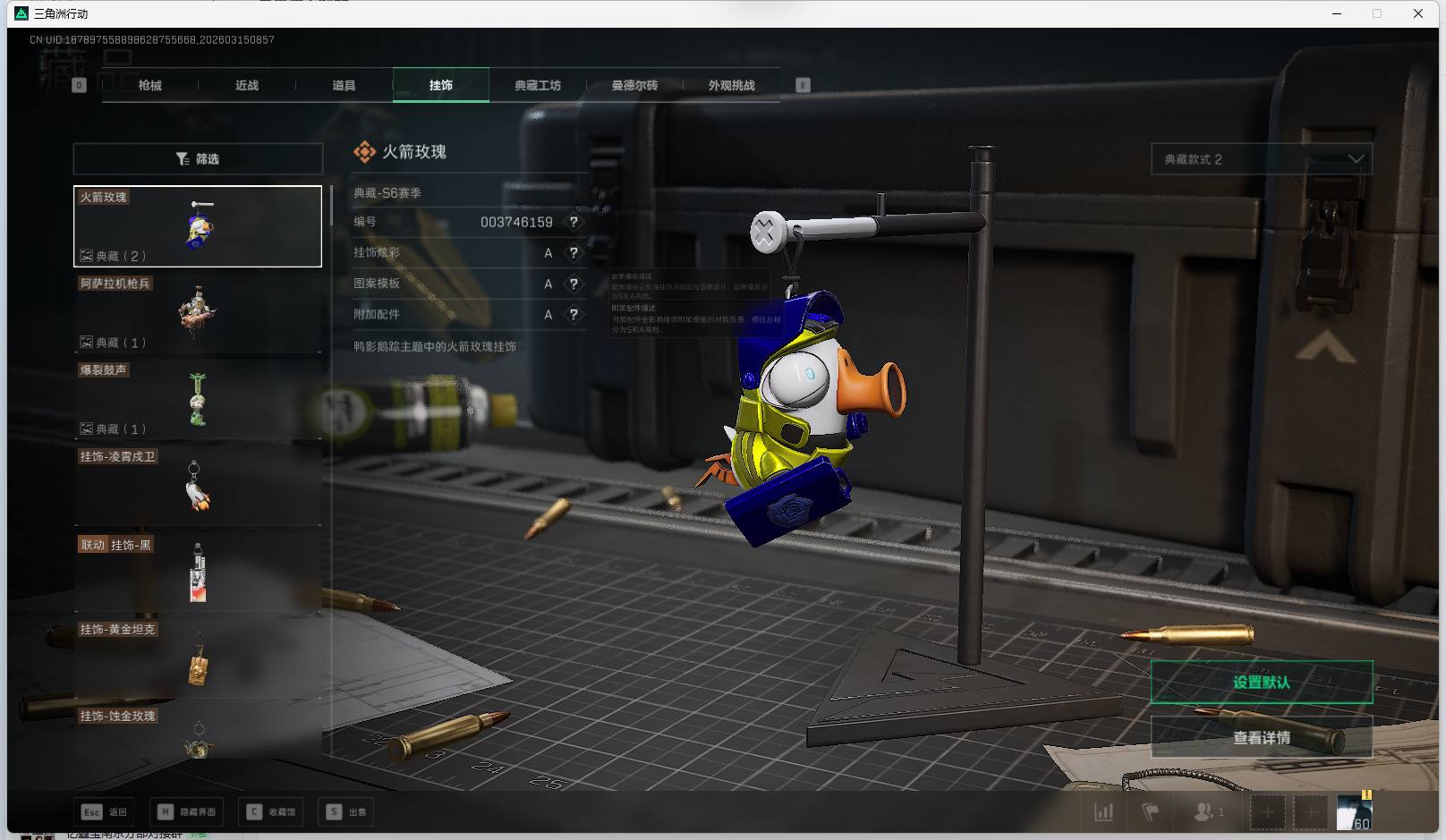Open the 筛选 filter panel

click(198, 159)
